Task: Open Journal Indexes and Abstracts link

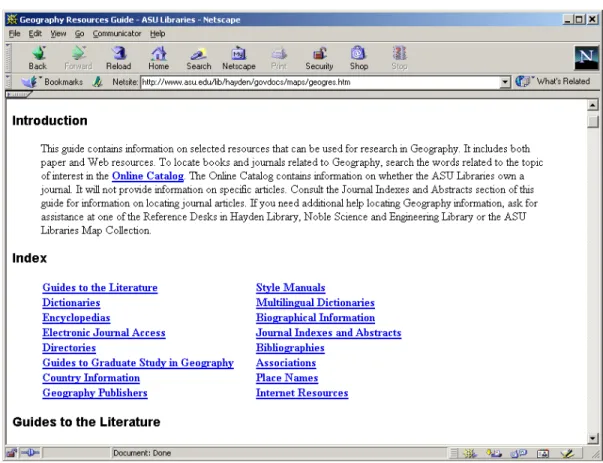Action: point(328,333)
